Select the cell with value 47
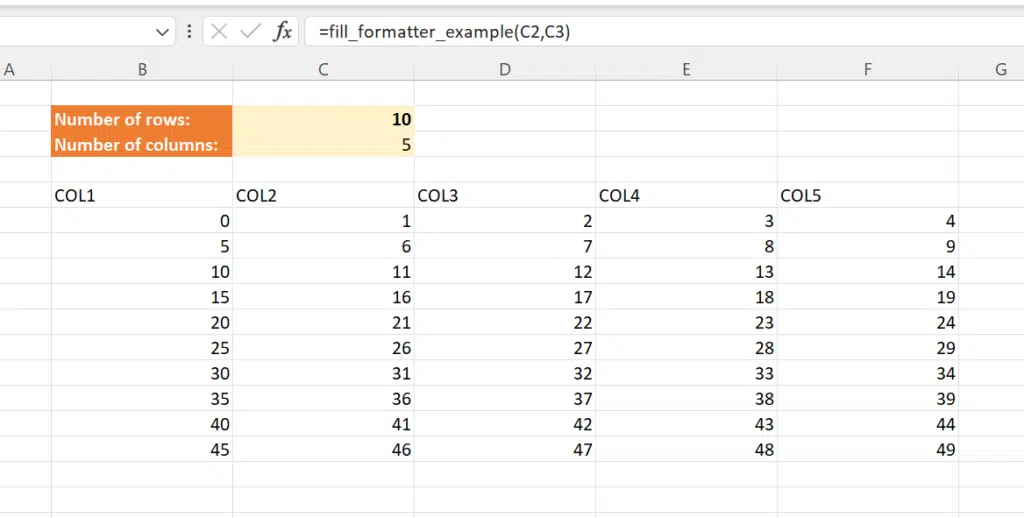 tap(505, 450)
